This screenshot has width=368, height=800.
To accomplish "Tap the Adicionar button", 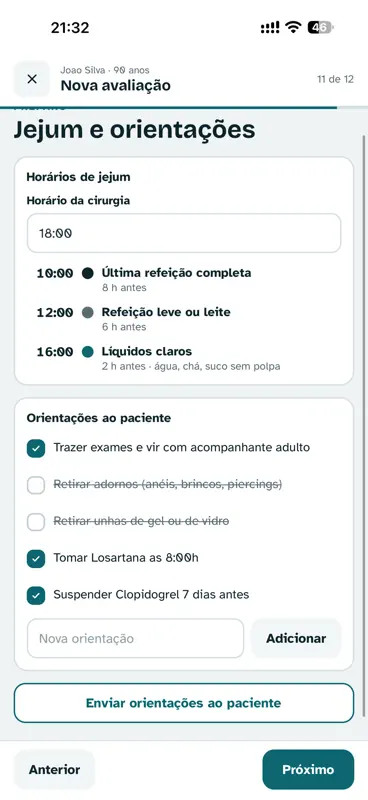I will 296,638.
